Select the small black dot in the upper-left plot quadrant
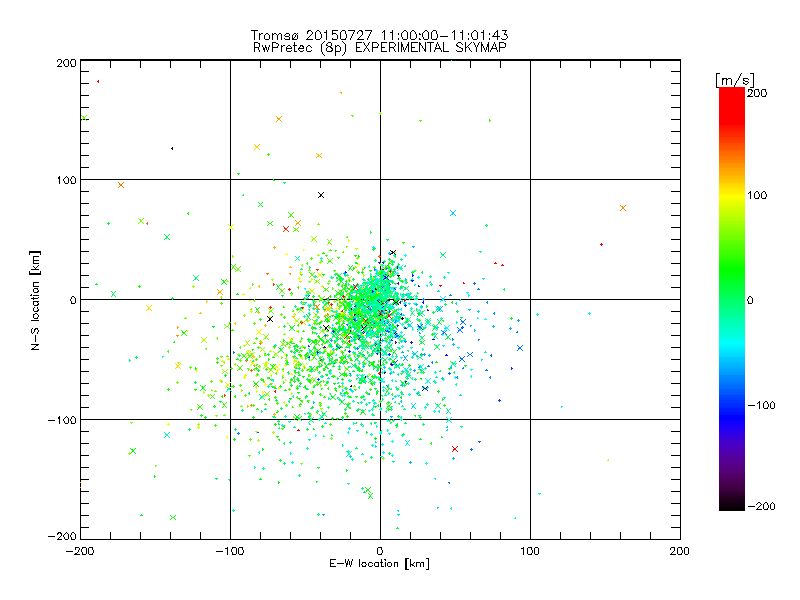Image resolution: width=800 pixels, height=600 pixels. coord(172,148)
